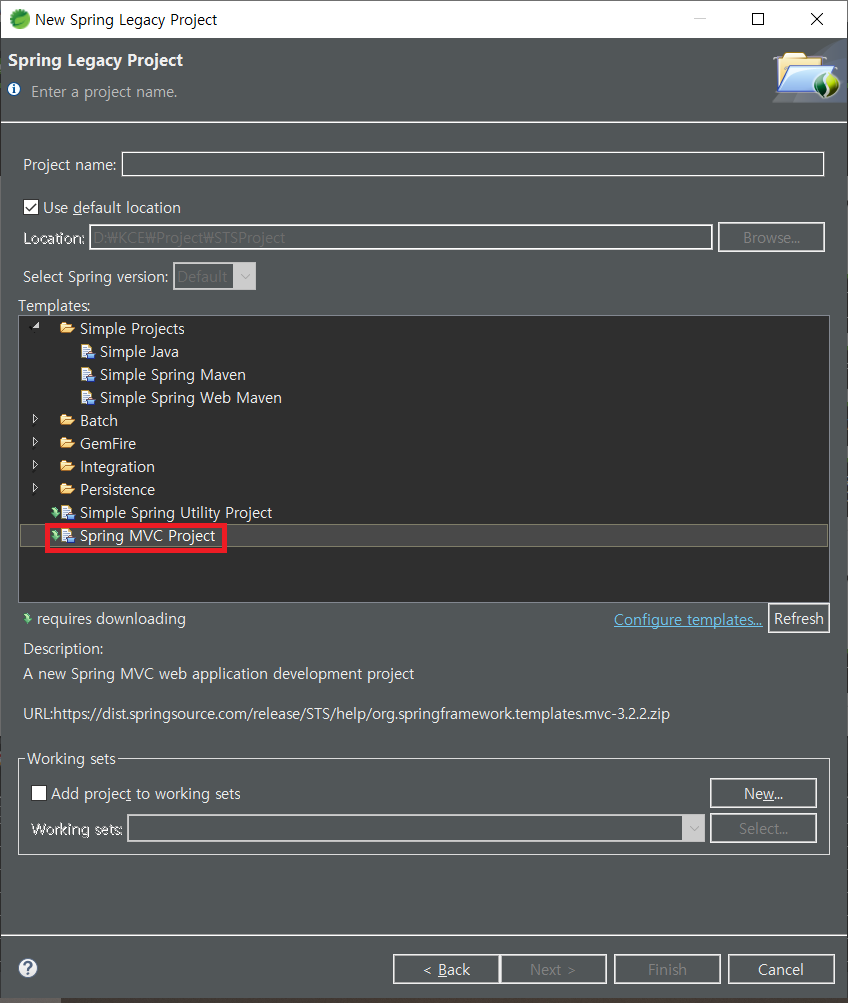Select the Simple Spring Maven template
848x1003 pixels.
(173, 375)
